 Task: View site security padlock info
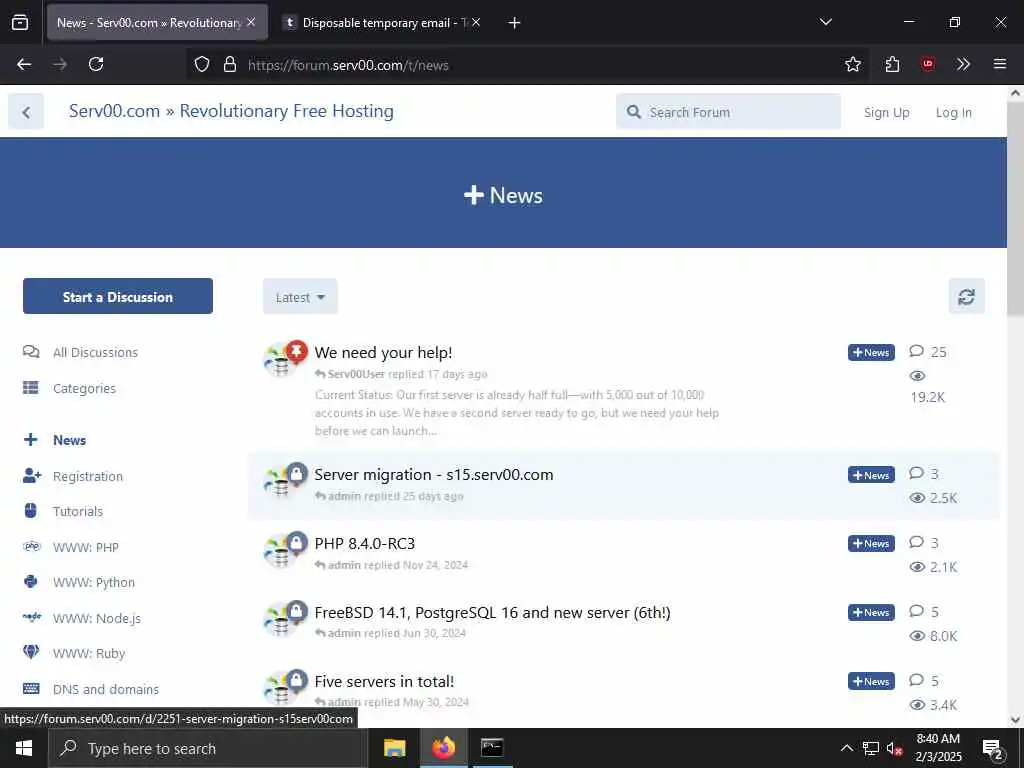tap(229, 64)
